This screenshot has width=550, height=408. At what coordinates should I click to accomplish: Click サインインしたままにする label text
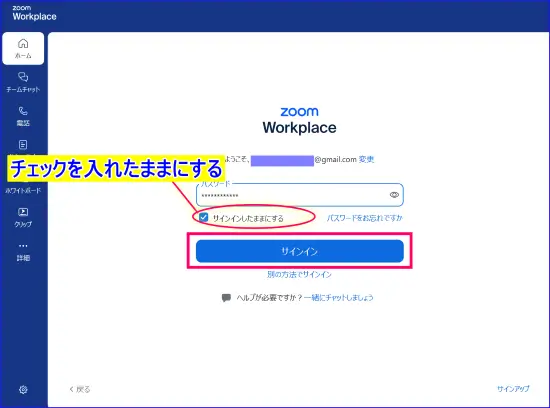tap(248, 218)
